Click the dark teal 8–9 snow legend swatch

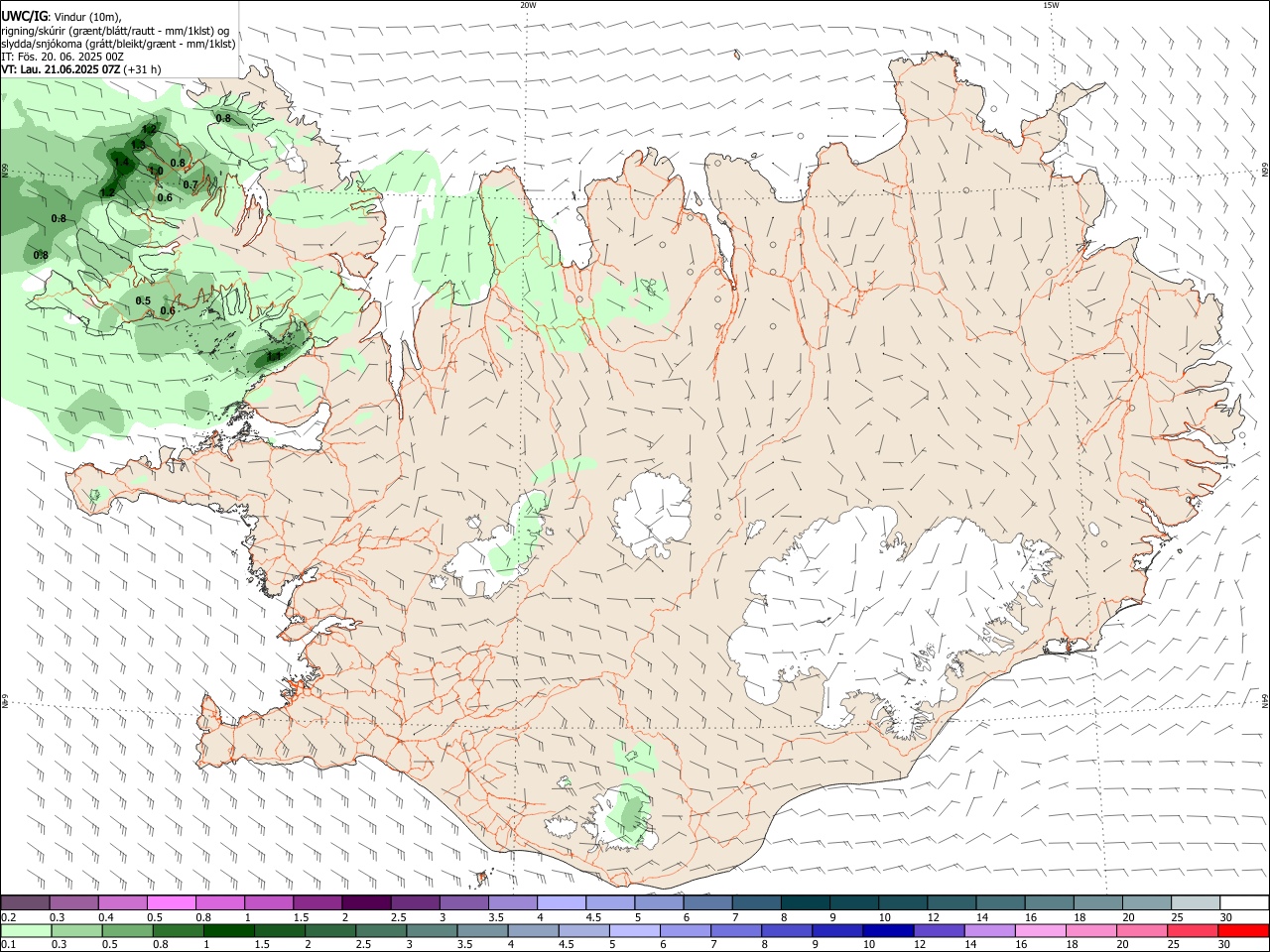click(805, 902)
